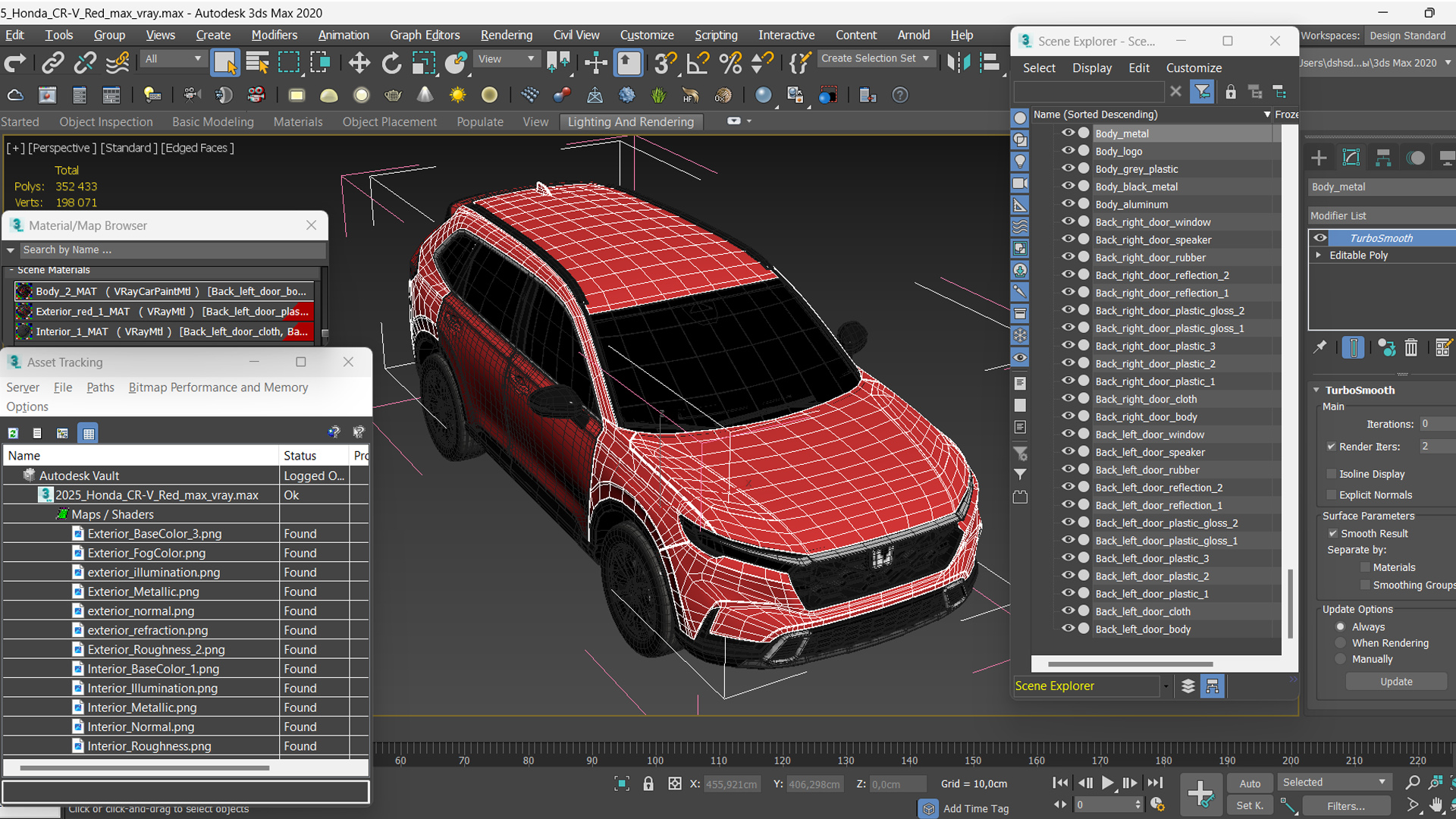Toggle Smooth Result checkbox
This screenshot has width=1456, height=819.
tap(1332, 534)
